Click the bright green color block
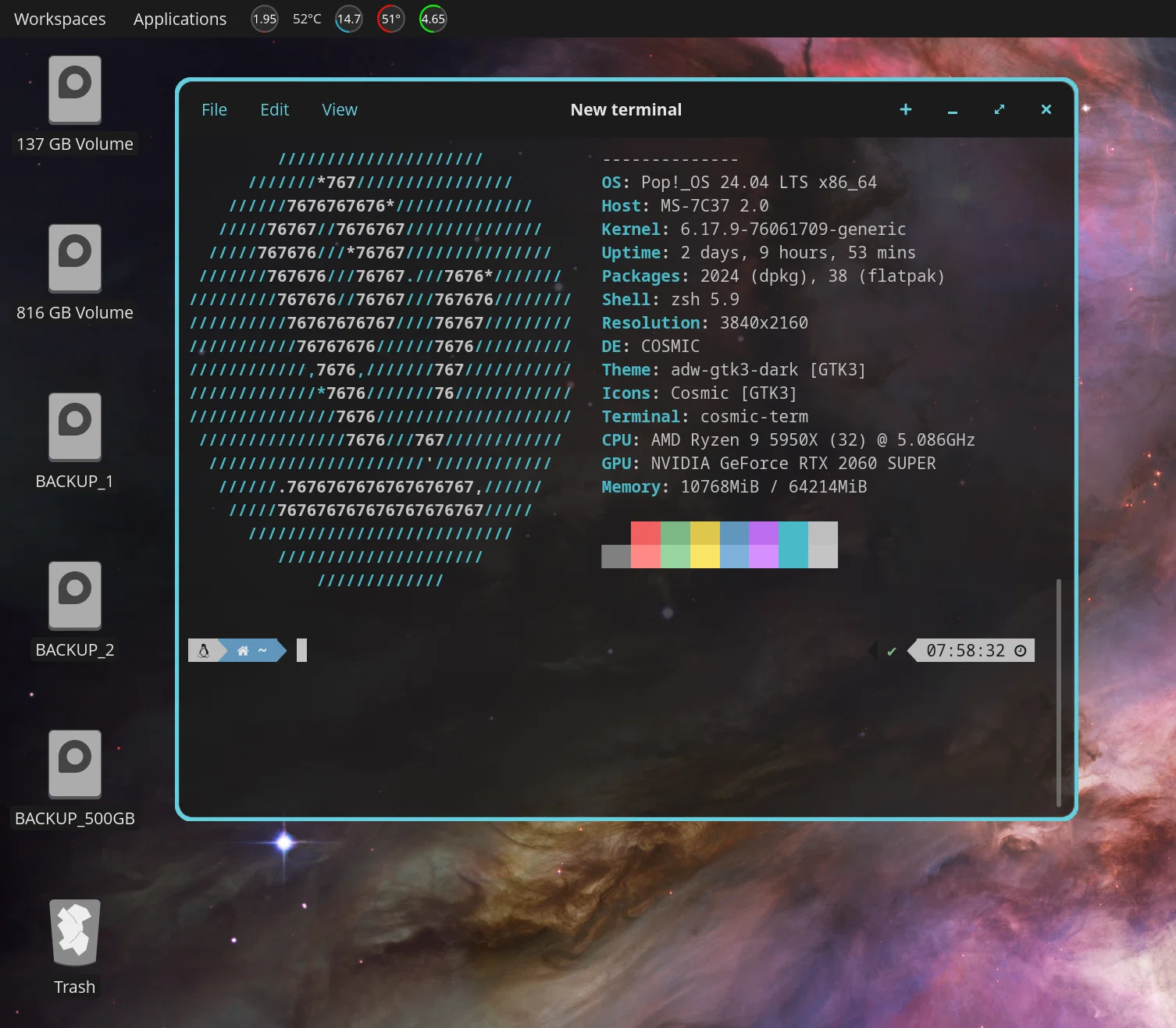 [675, 557]
